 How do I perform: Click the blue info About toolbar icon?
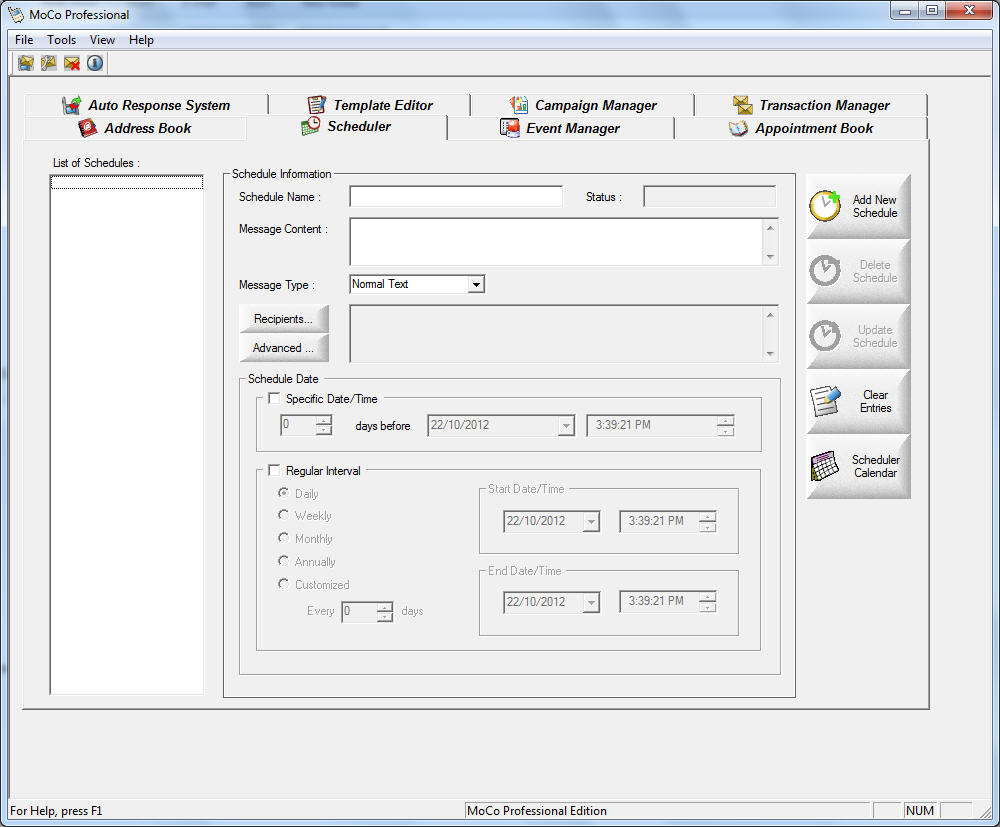pos(94,63)
